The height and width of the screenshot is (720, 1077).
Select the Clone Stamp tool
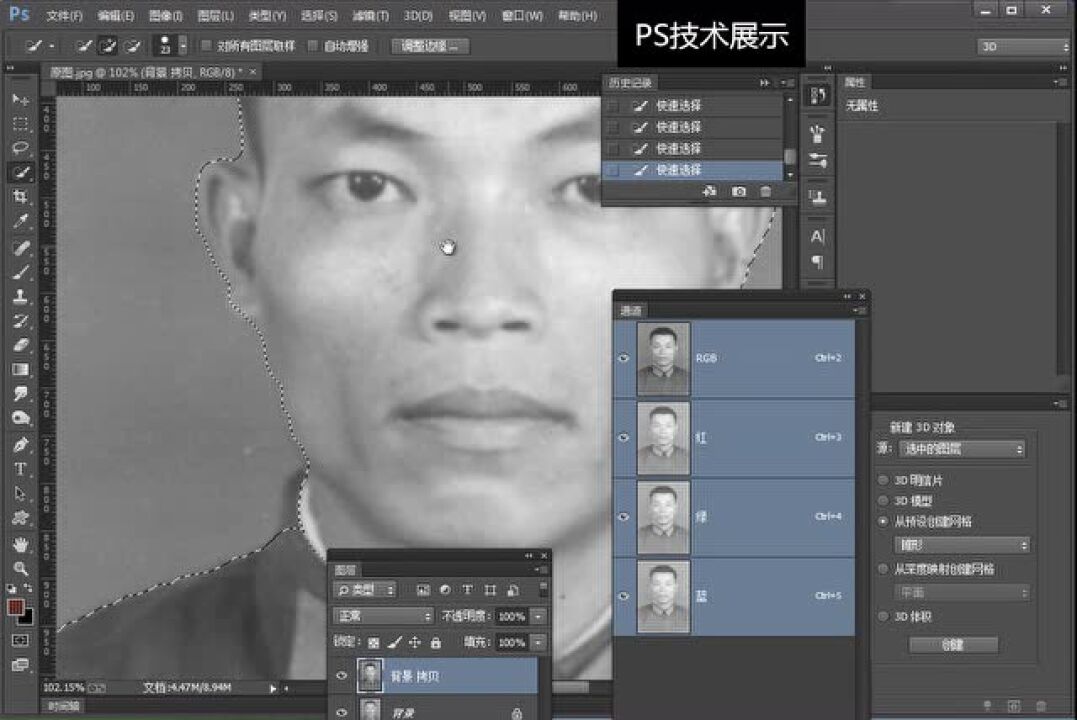point(21,296)
